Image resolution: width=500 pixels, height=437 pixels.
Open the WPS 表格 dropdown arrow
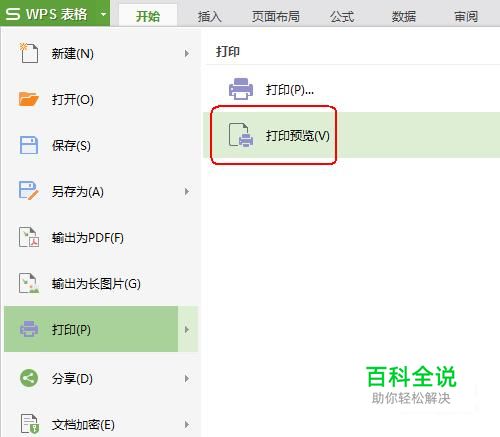103,14
